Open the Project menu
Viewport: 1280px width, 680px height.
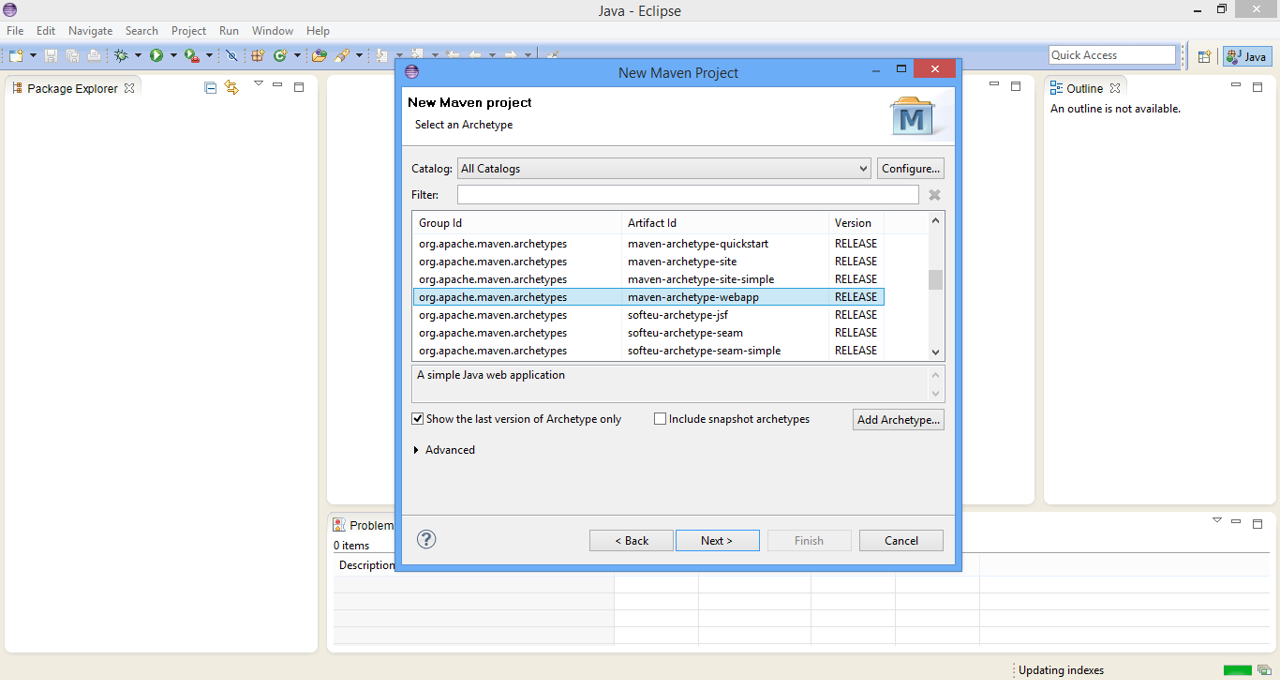coord(188,31)
